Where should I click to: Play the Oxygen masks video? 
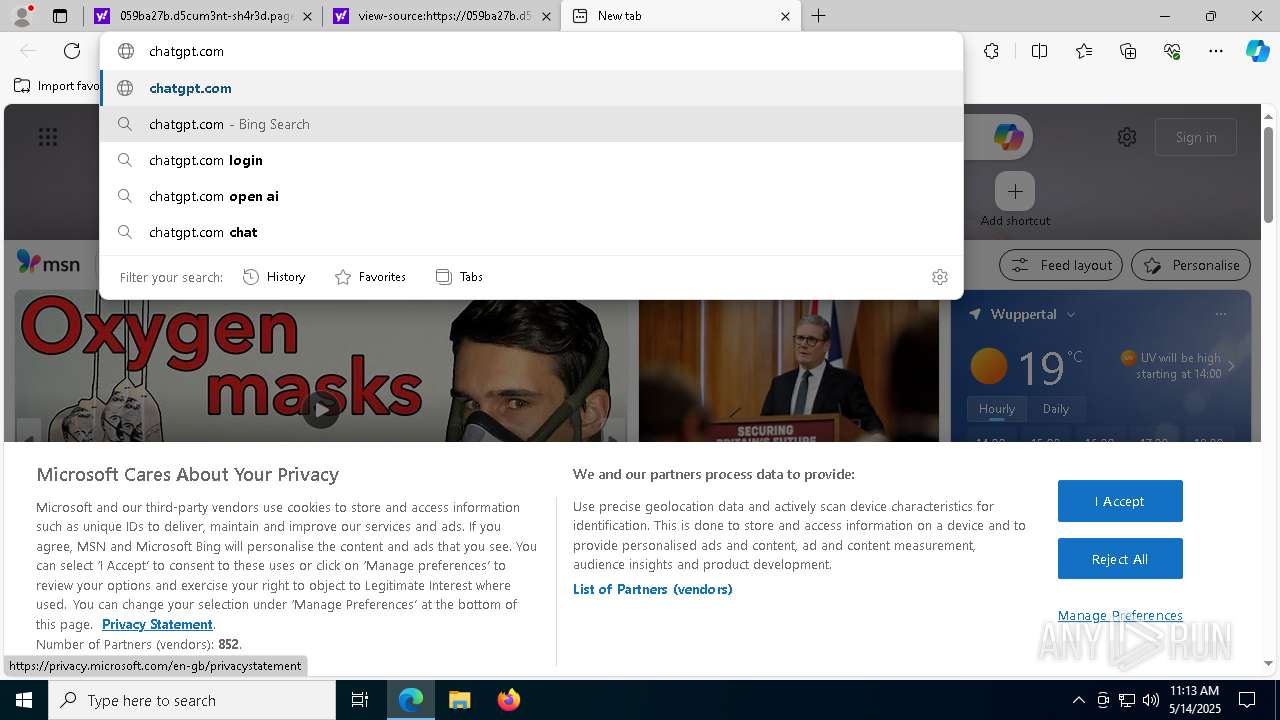tap(321, 408)
